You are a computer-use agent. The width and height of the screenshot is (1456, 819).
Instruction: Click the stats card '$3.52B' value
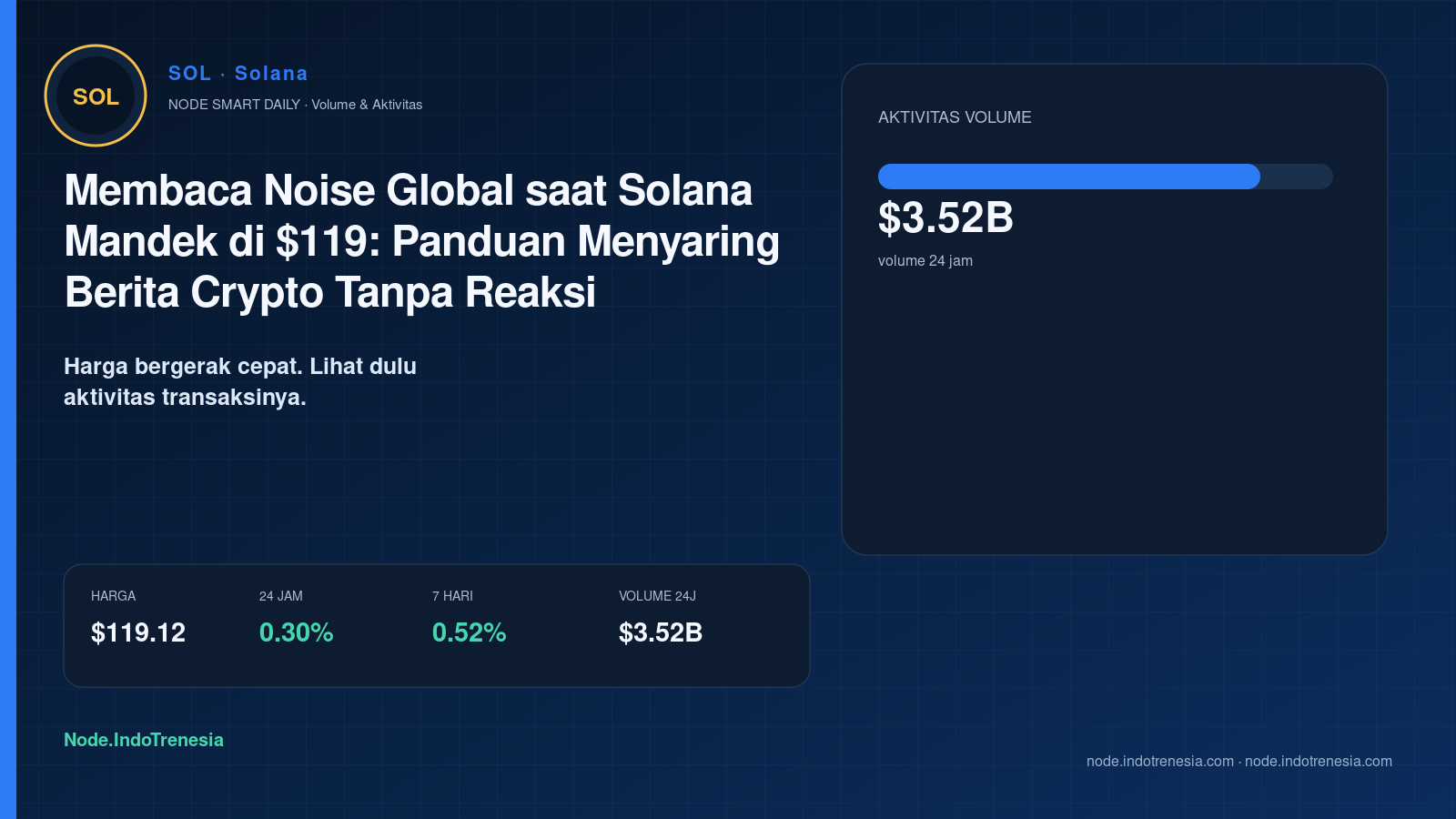(x=661, y=632)
